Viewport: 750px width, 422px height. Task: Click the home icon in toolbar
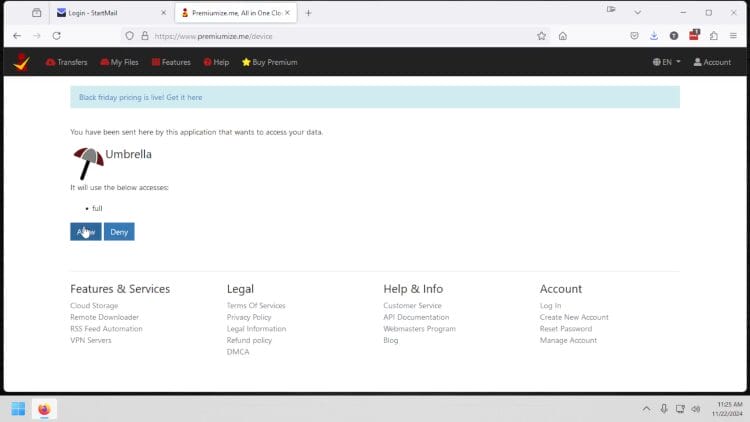[563, 35]
